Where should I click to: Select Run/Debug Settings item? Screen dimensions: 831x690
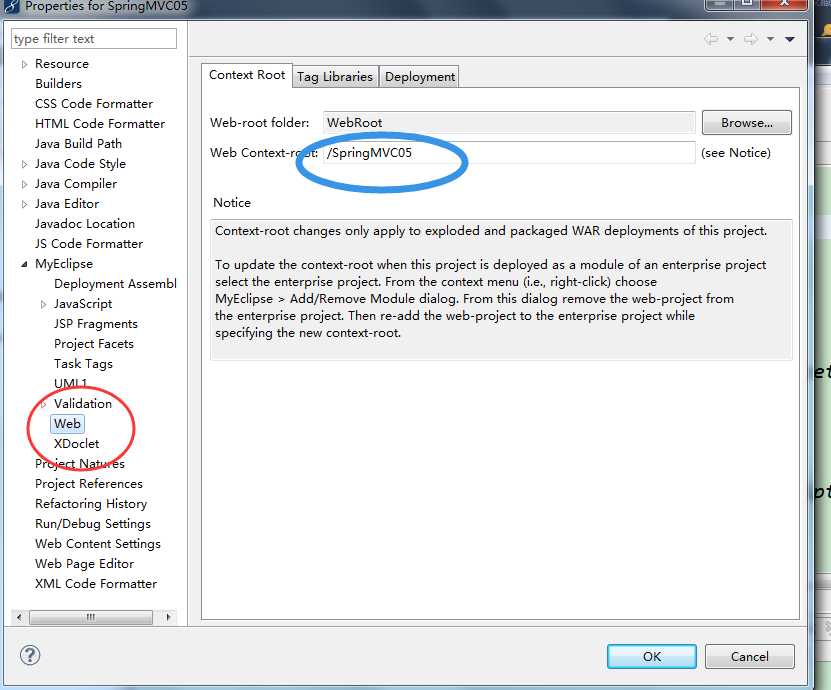click(93, 524)
